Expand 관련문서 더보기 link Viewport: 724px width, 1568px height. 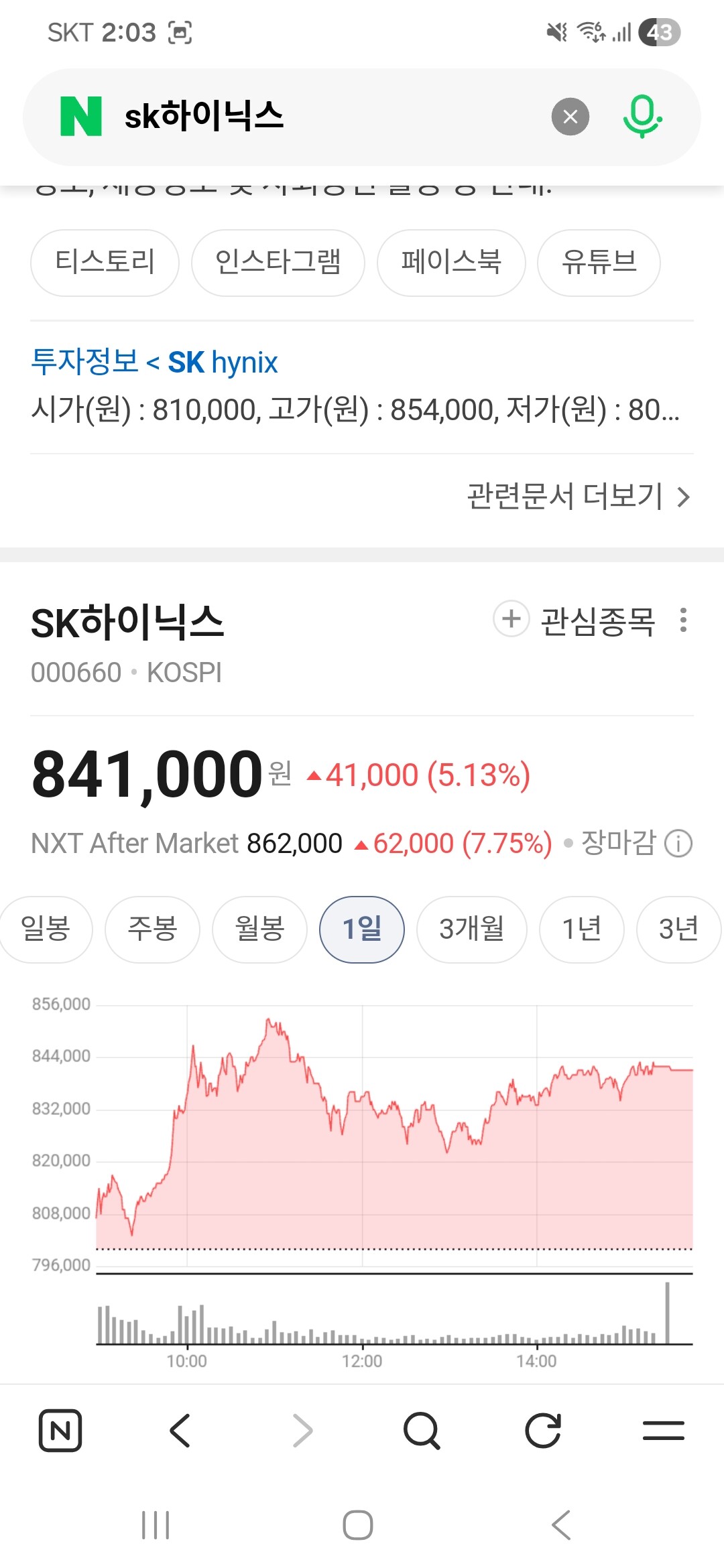[579, 497]
